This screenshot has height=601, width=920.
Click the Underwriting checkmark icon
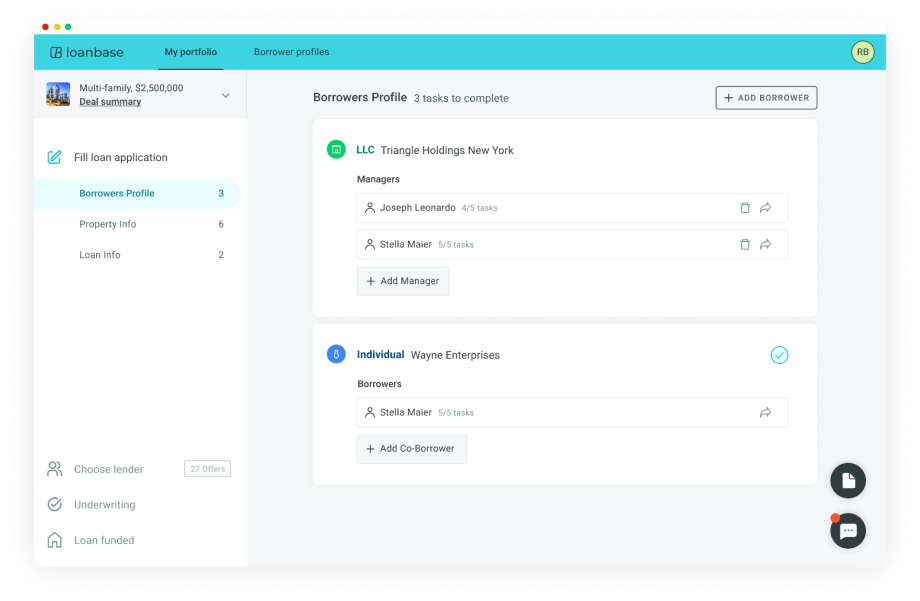point(55,505)
